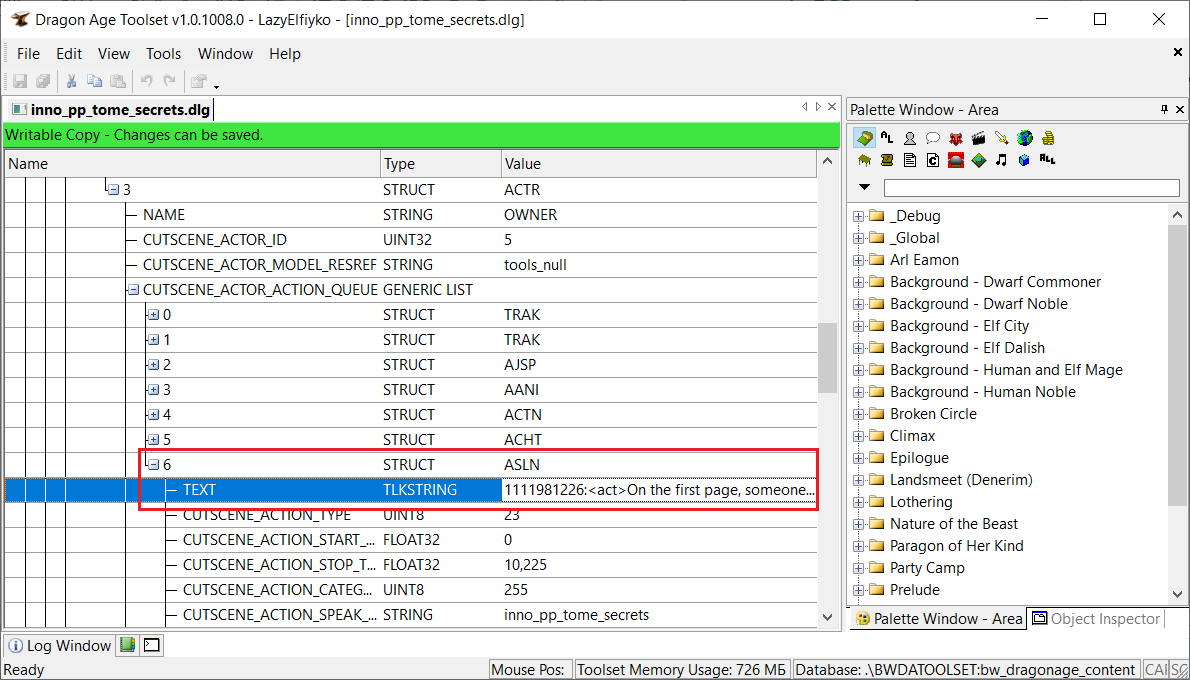Open the Window menu
1190x680 pixels.
click(225, 54)
